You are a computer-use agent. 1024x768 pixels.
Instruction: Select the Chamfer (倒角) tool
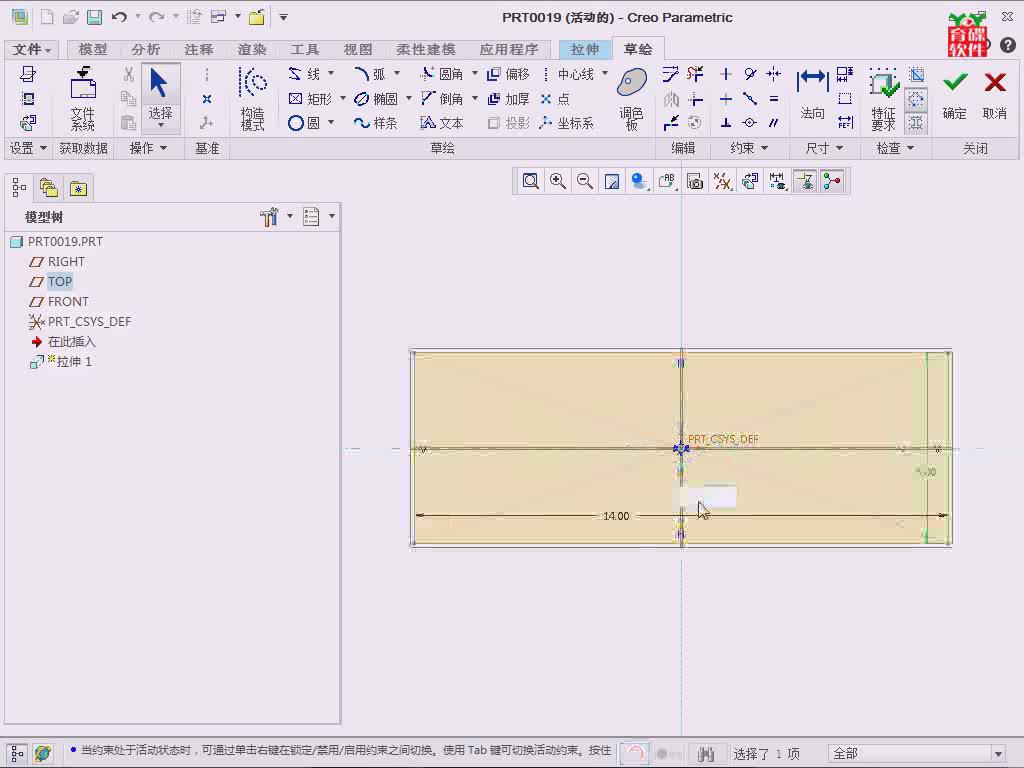coord(441,99)
